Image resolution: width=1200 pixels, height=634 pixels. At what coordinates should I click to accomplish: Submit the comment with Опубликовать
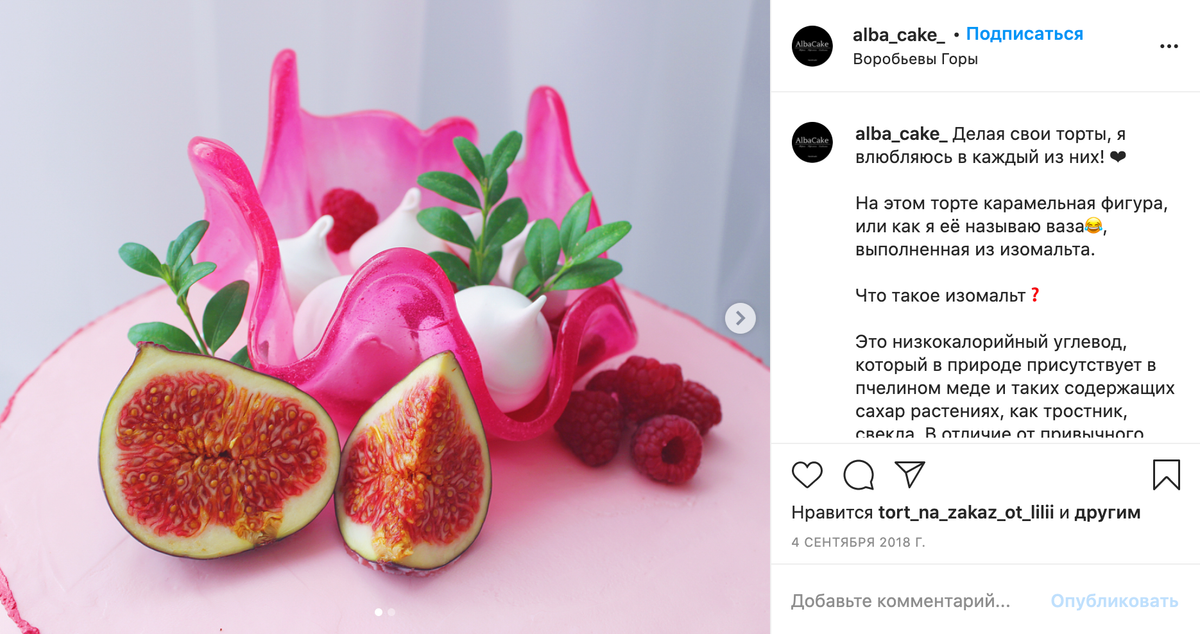1114,601
